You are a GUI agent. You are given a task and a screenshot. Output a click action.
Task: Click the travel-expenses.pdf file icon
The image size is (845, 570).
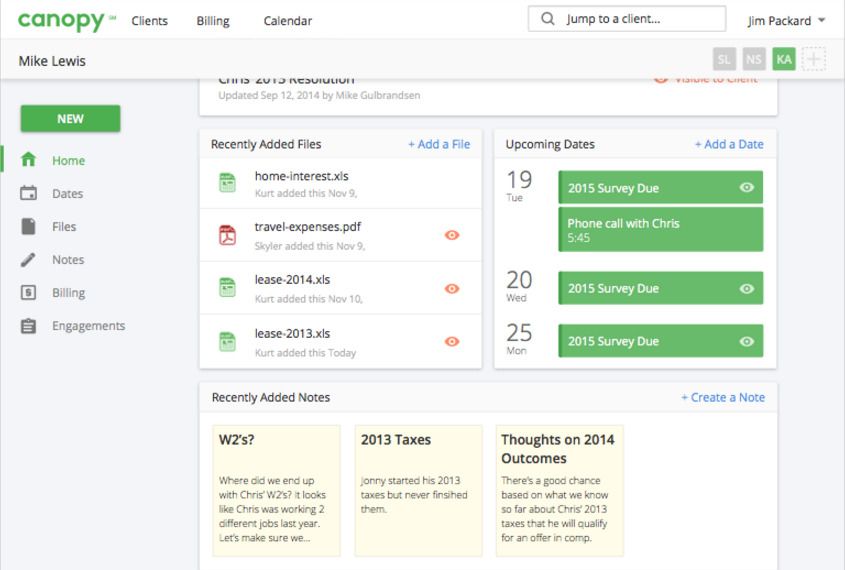pos(227,235)
